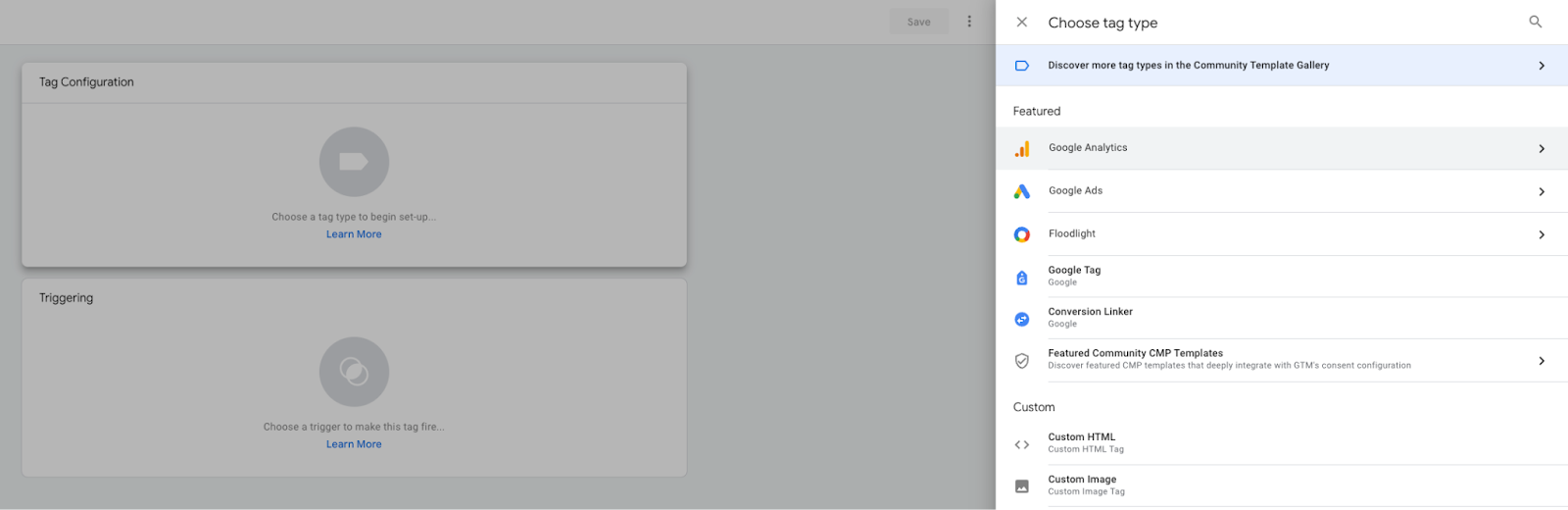
Task: Click the Floodlight ring icon
Action: [x=1022, y=234]
